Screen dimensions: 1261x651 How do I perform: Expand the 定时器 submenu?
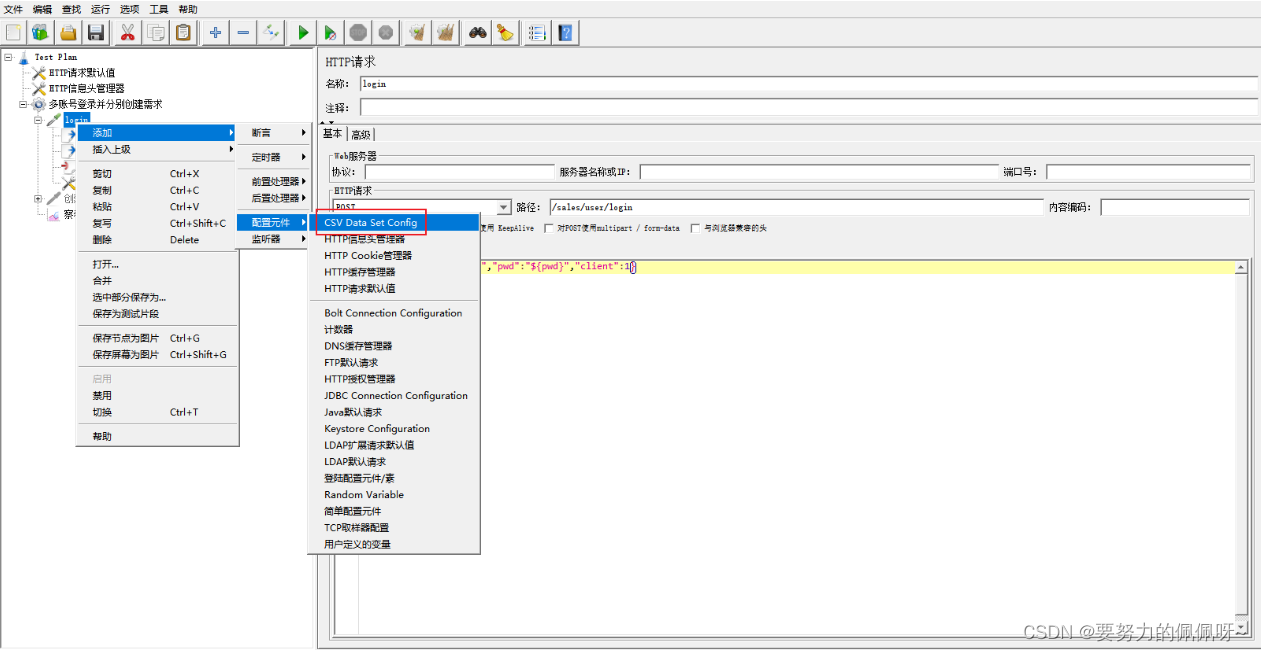click(x=273, y=157)
